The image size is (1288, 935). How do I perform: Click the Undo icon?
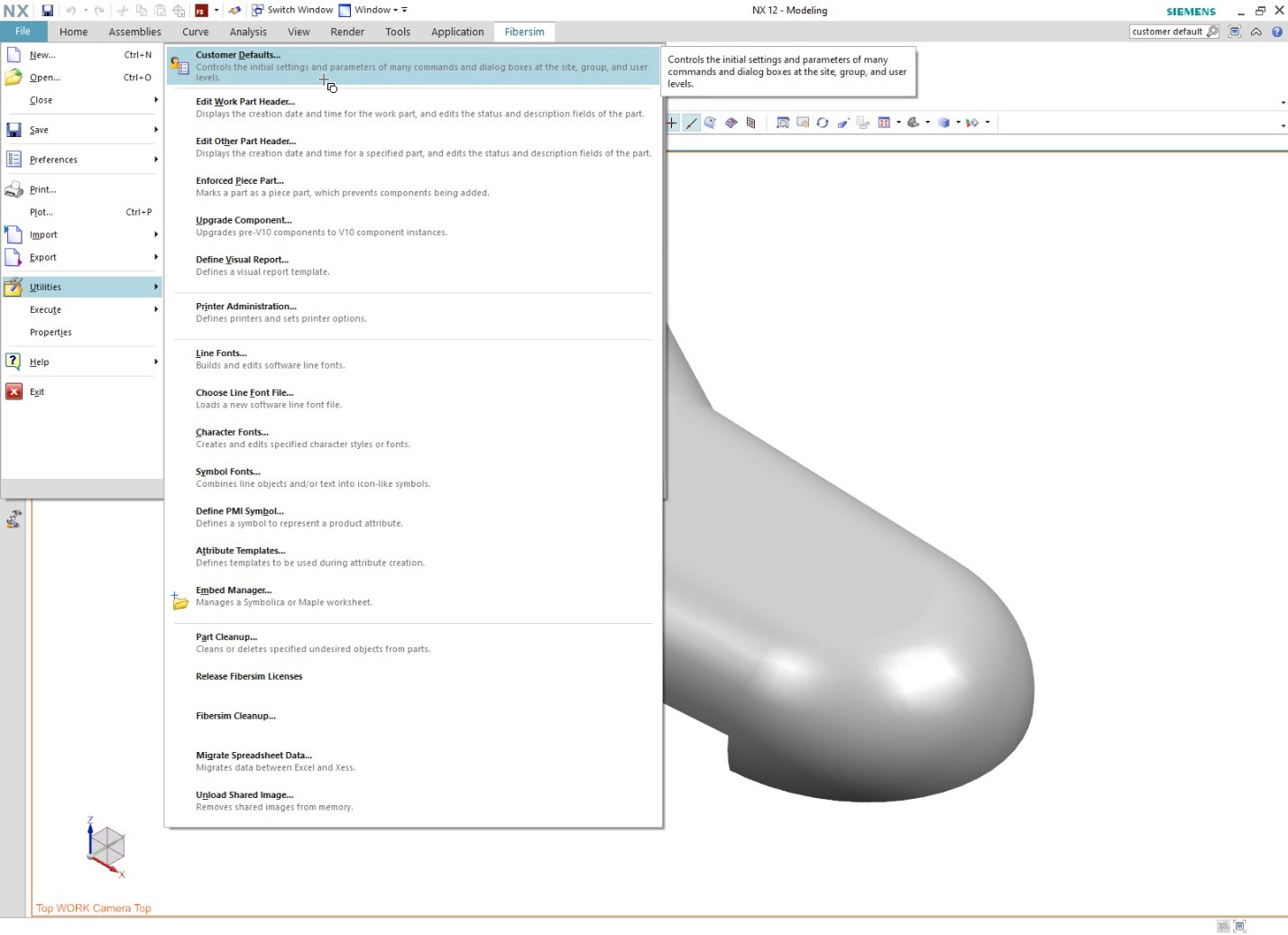coord(71,10)
